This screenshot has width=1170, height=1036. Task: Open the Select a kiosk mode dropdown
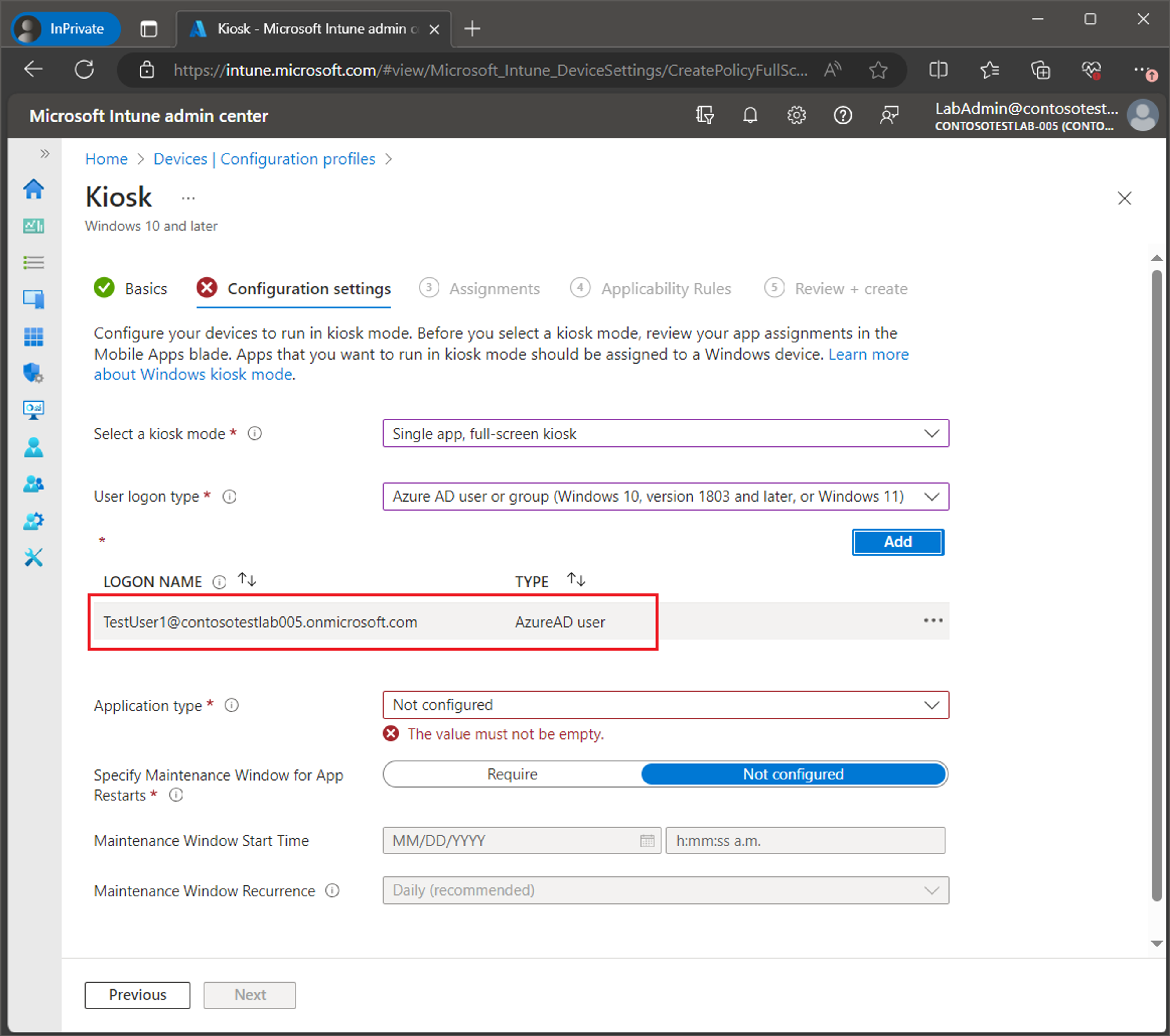tap(666, 434)
